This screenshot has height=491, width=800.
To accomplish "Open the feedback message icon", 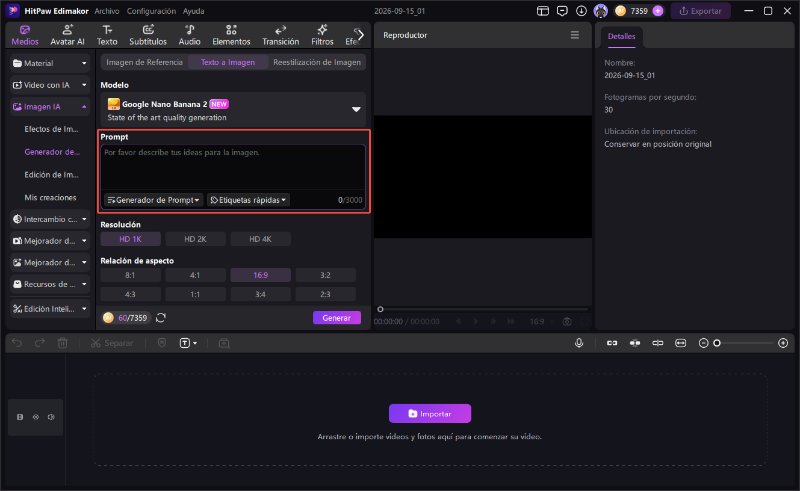I will (562, 11).
